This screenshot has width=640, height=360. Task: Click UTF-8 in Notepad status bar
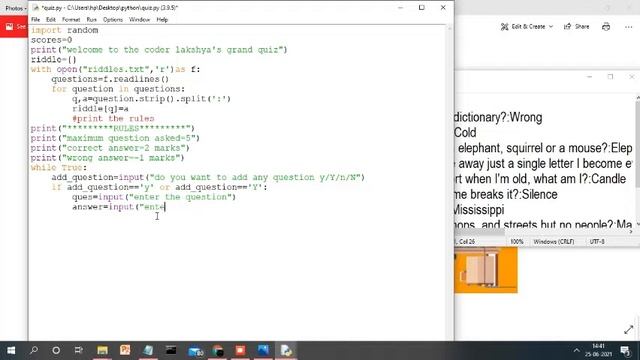(597, 242)
